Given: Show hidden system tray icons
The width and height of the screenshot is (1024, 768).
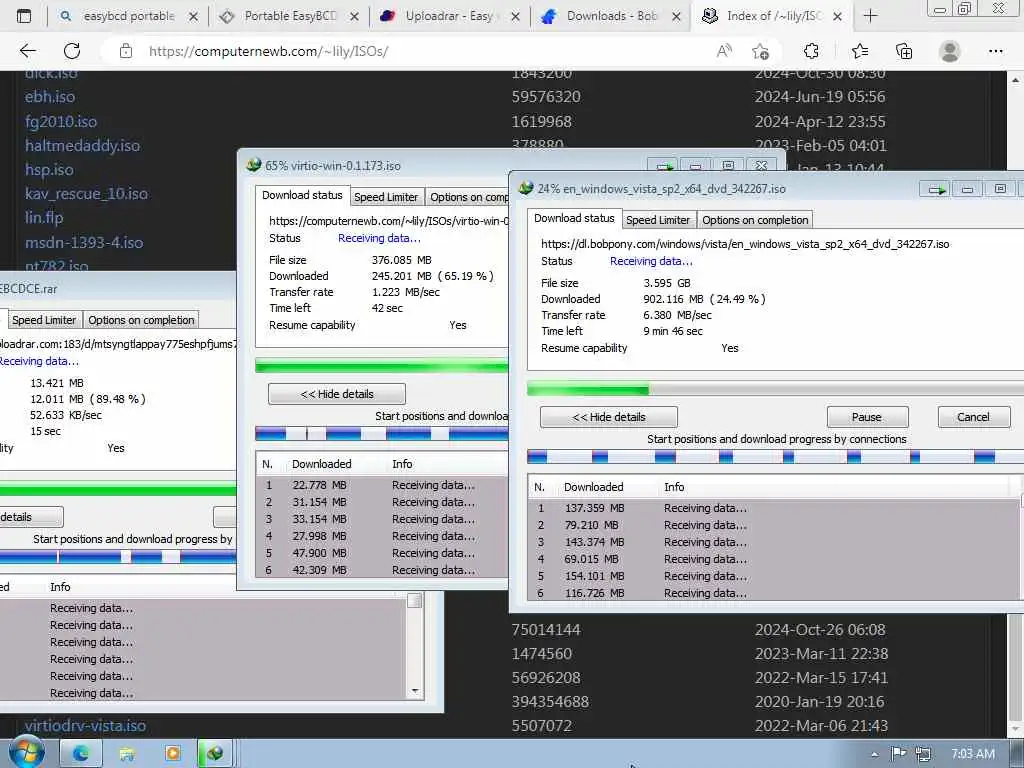Looking at the screenshot, I should [874, 754].
